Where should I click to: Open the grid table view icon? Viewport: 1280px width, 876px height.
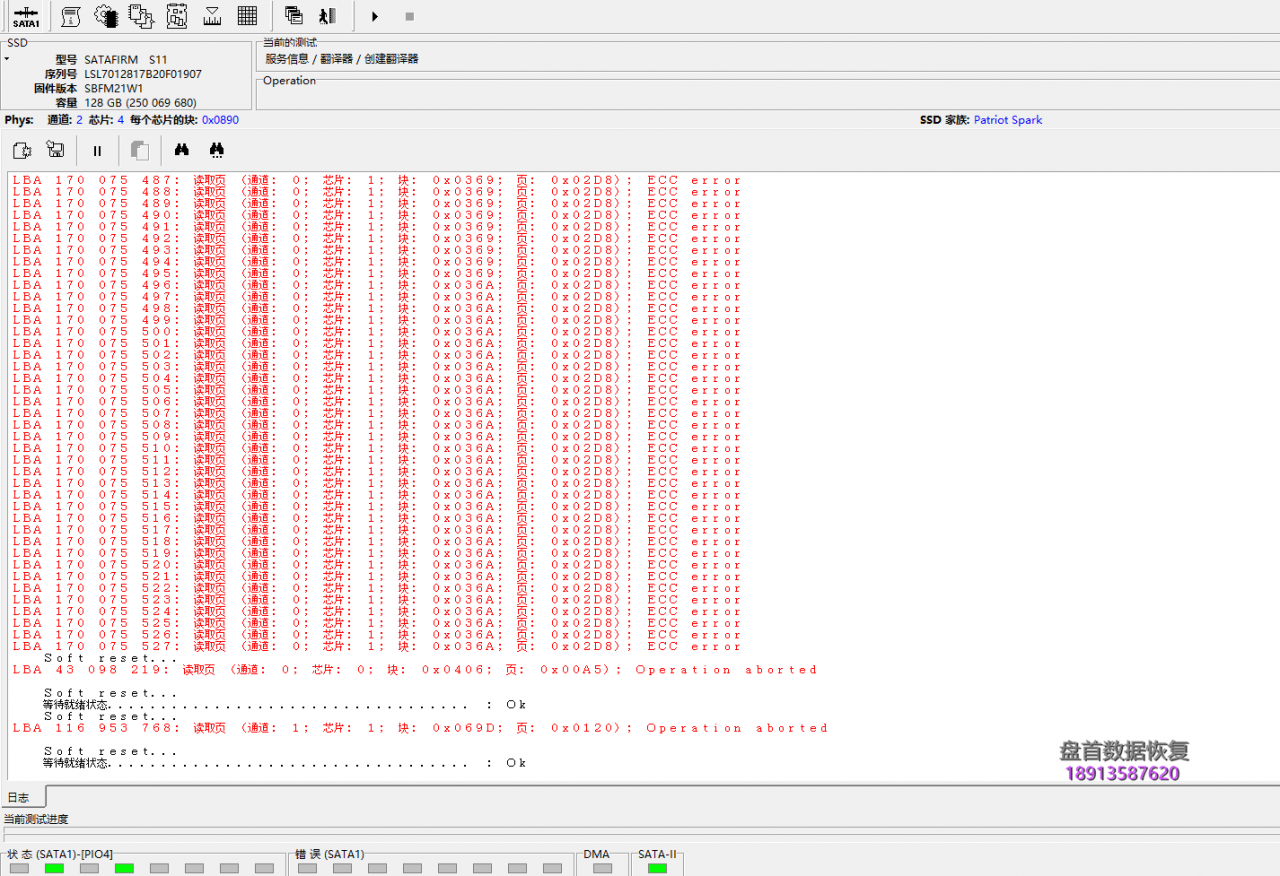pyautogui.click(x=247, y=16)
